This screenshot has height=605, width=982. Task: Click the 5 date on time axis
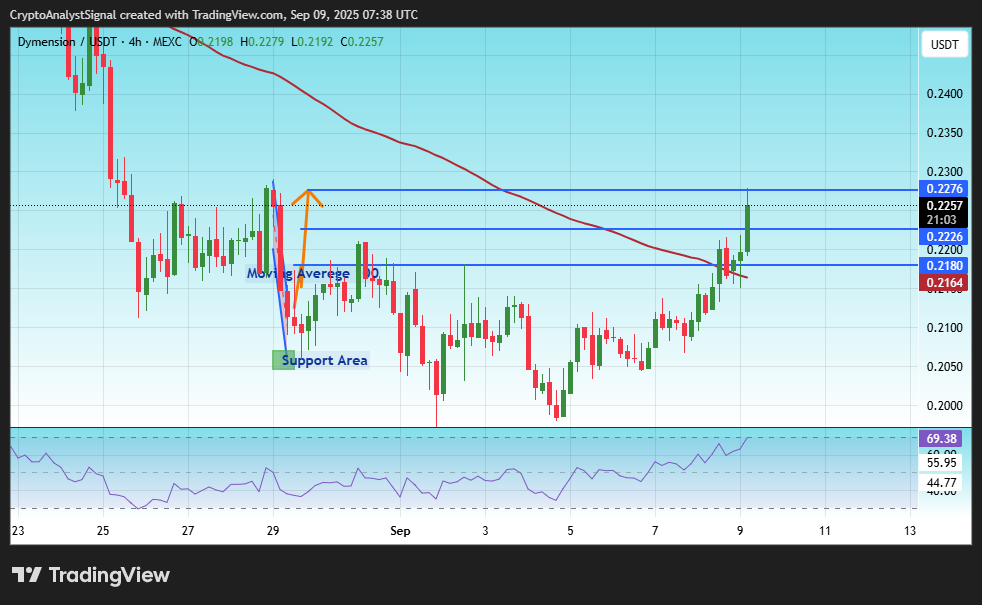click(x=570, y=530)
